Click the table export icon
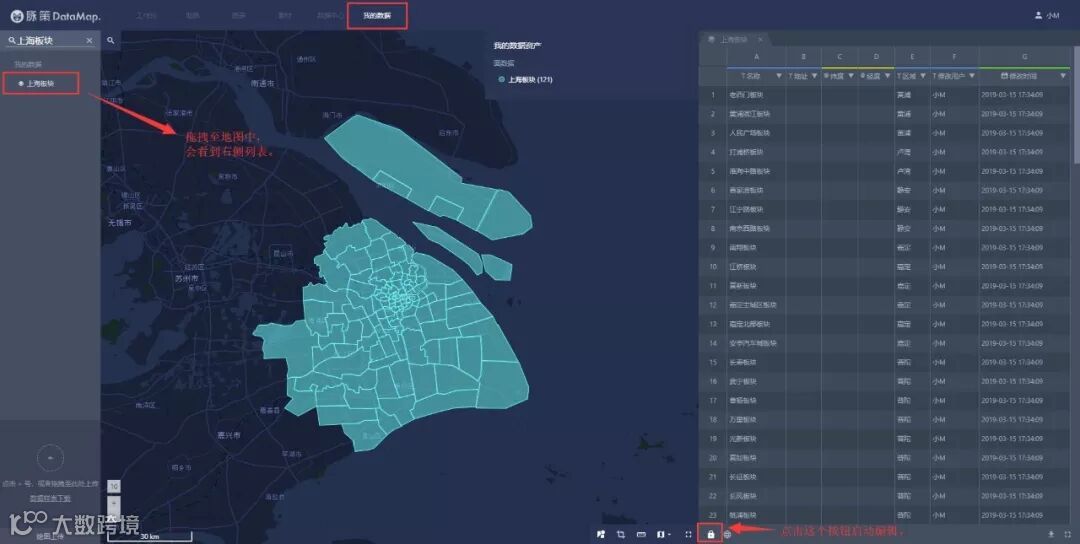This screenshot has height=544, width=1080. pyautogui.click(x=1051, y=534)
